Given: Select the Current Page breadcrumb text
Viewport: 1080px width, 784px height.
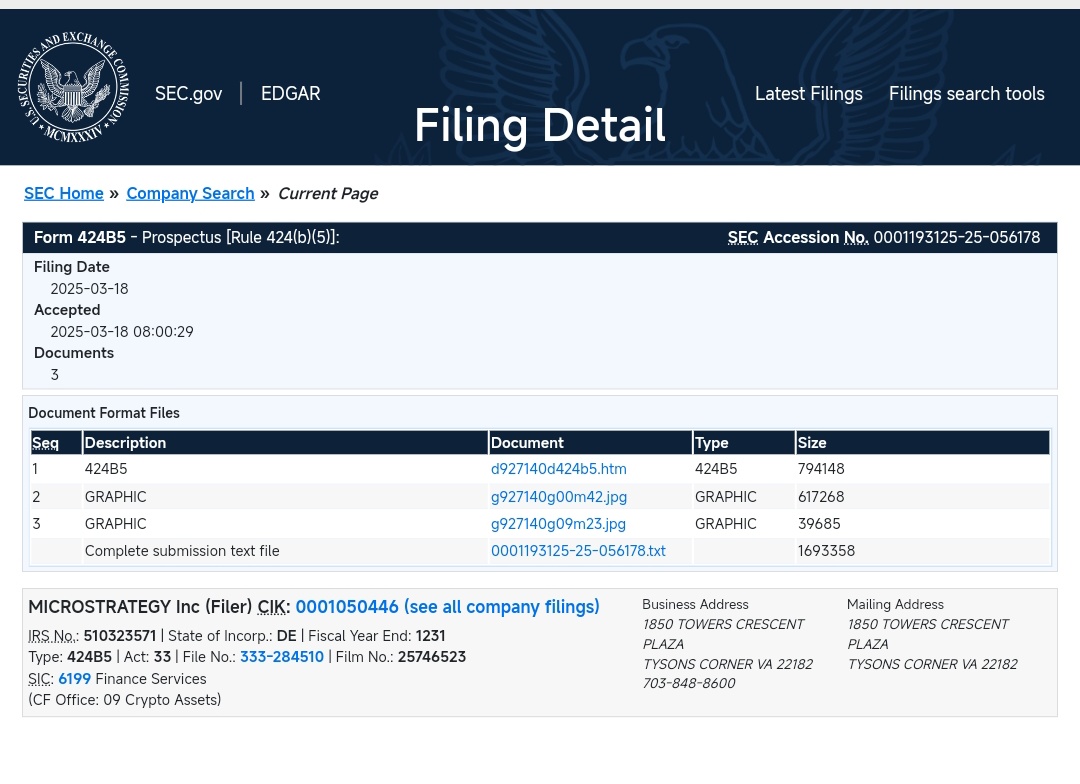Looking at the screenshot, I should (x=328, y=194).
